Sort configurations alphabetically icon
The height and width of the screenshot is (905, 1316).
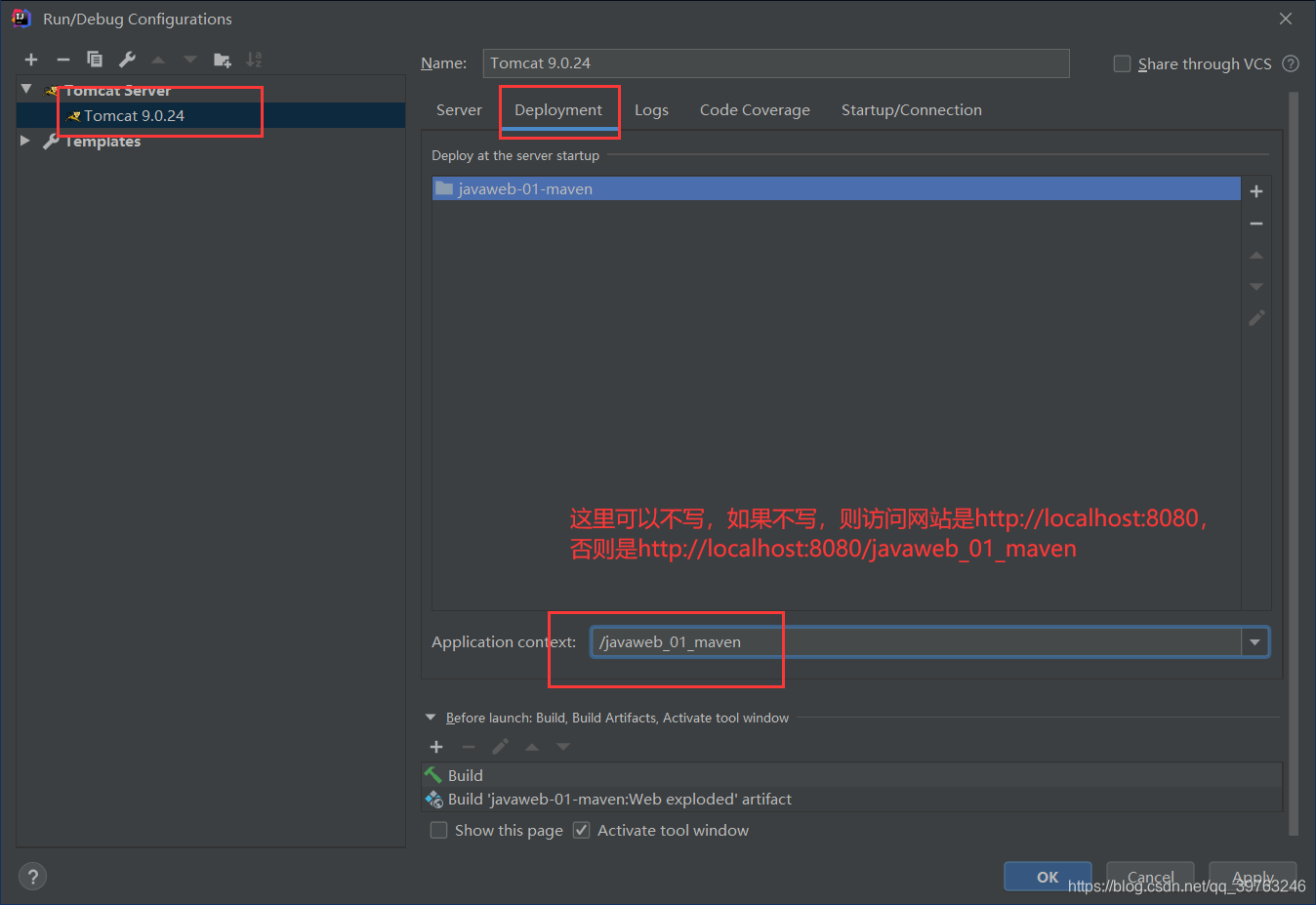tap(254, 60)
